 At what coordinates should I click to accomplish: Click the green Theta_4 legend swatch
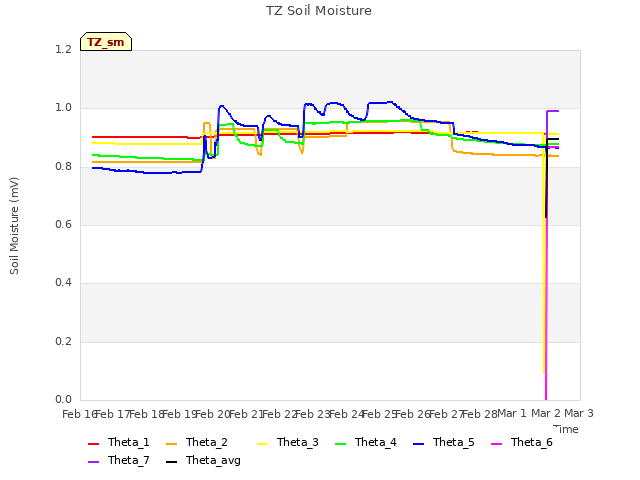(340, 444)
